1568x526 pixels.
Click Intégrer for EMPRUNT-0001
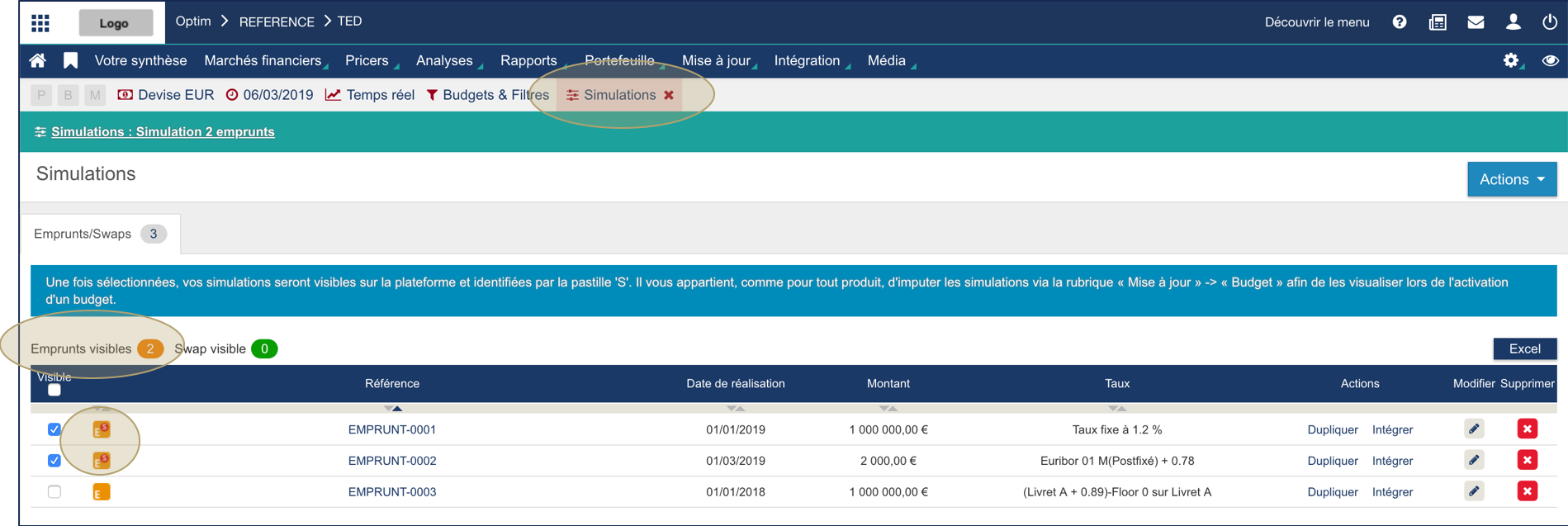tap(1392, 429)
